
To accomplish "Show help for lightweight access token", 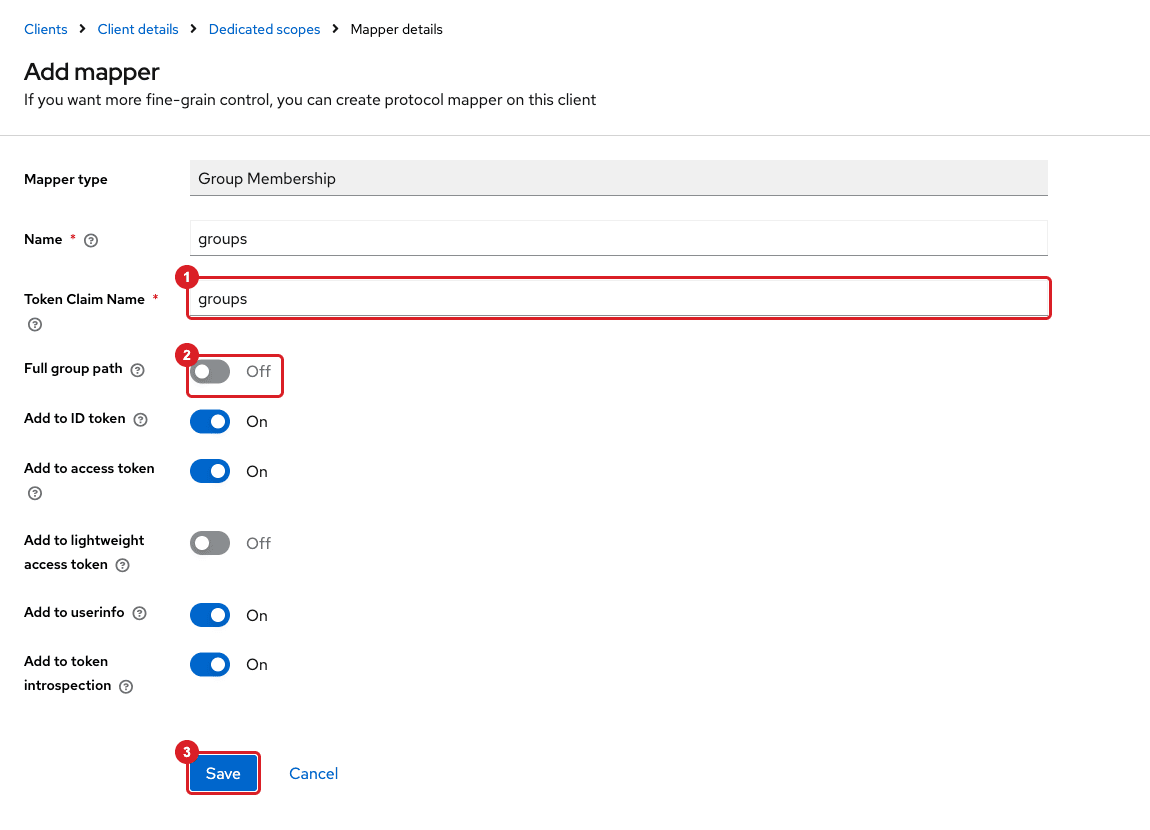I will (x=122, y=565).
